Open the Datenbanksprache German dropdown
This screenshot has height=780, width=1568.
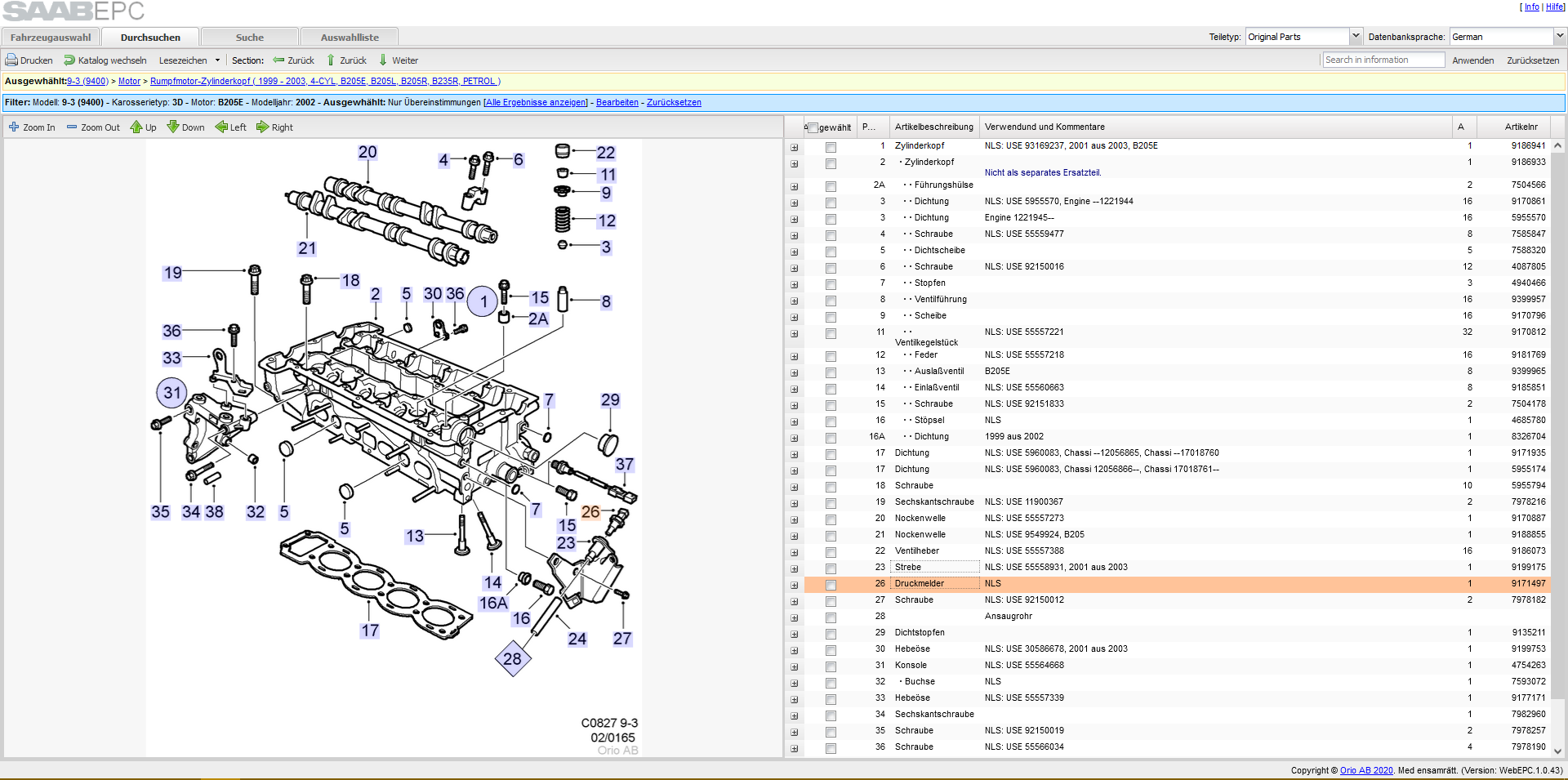pos(1559,37)
